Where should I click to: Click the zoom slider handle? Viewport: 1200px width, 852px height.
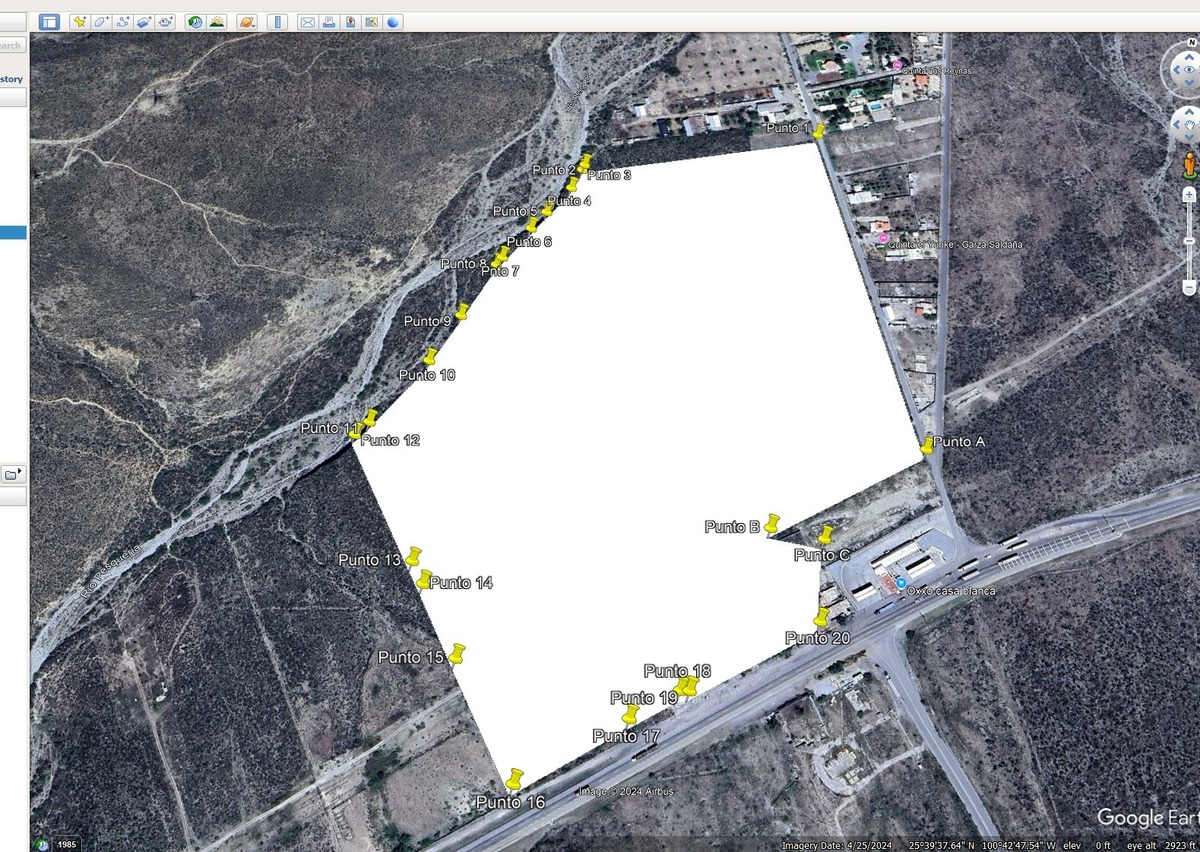pos(1189,241)
